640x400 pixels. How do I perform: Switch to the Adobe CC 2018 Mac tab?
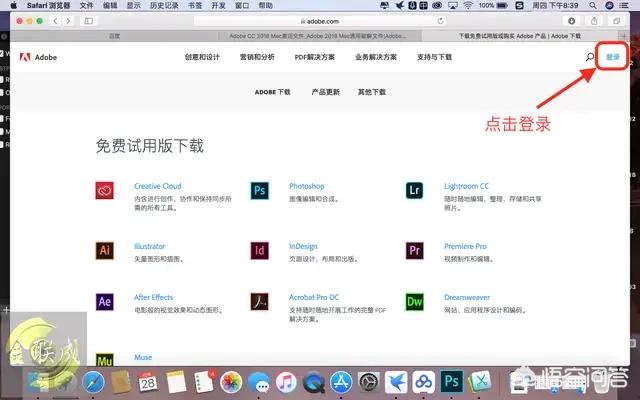tap(318, 36)
